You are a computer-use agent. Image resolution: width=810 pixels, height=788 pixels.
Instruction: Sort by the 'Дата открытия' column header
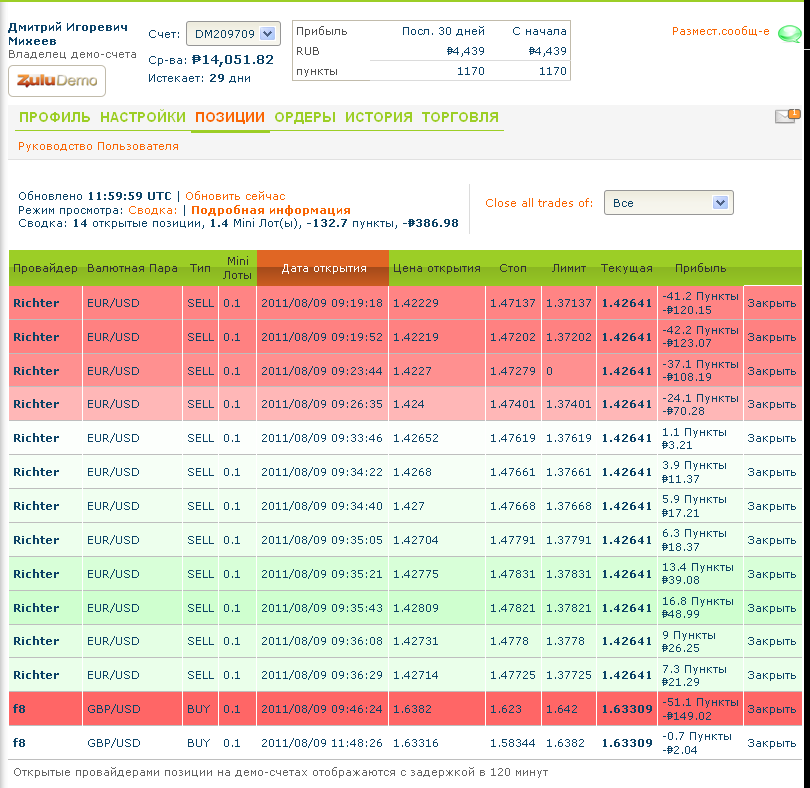tap(323, 268)
